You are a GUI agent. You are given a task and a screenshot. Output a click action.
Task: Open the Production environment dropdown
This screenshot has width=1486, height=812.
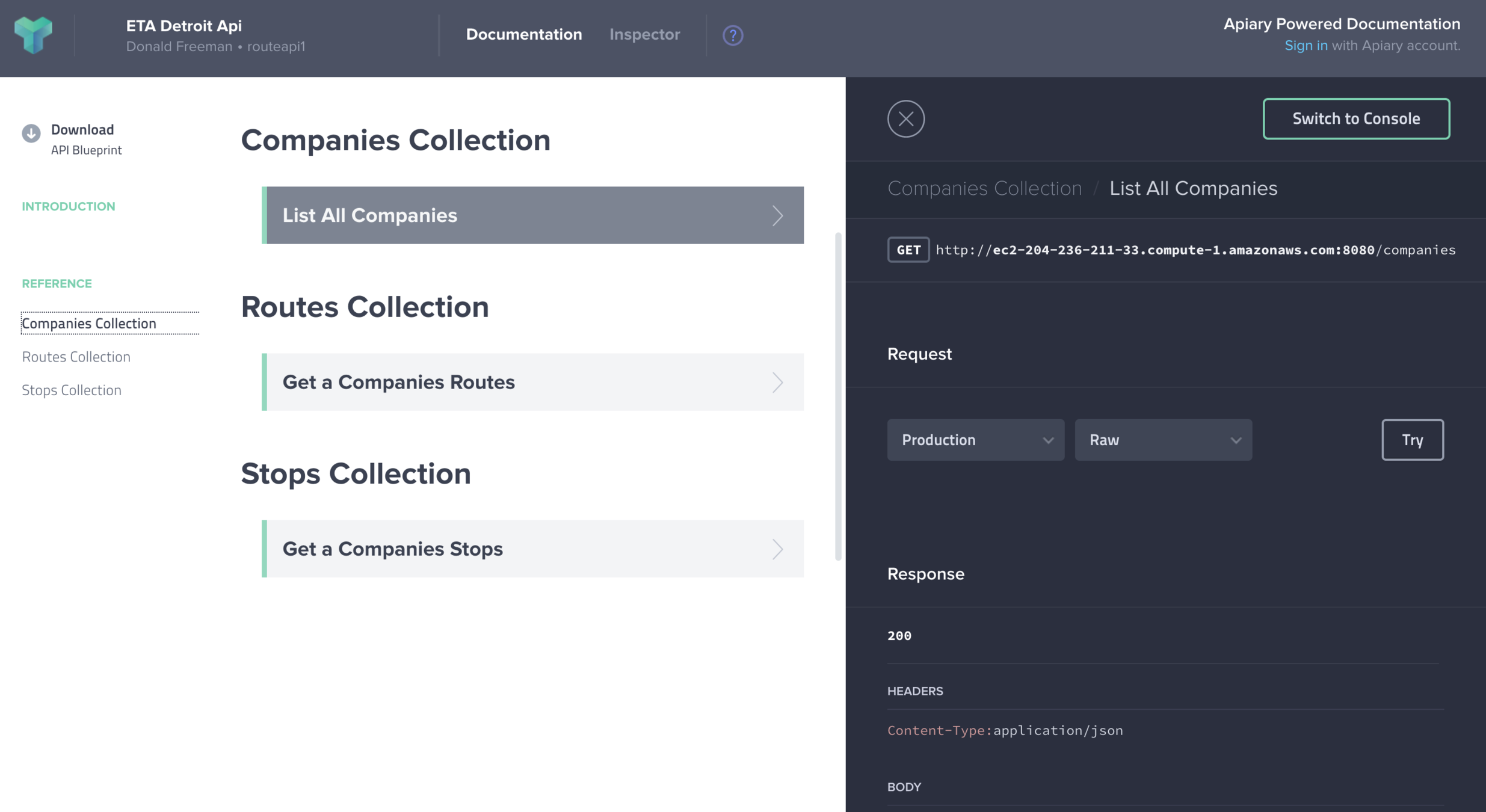(x=975, y=440)
